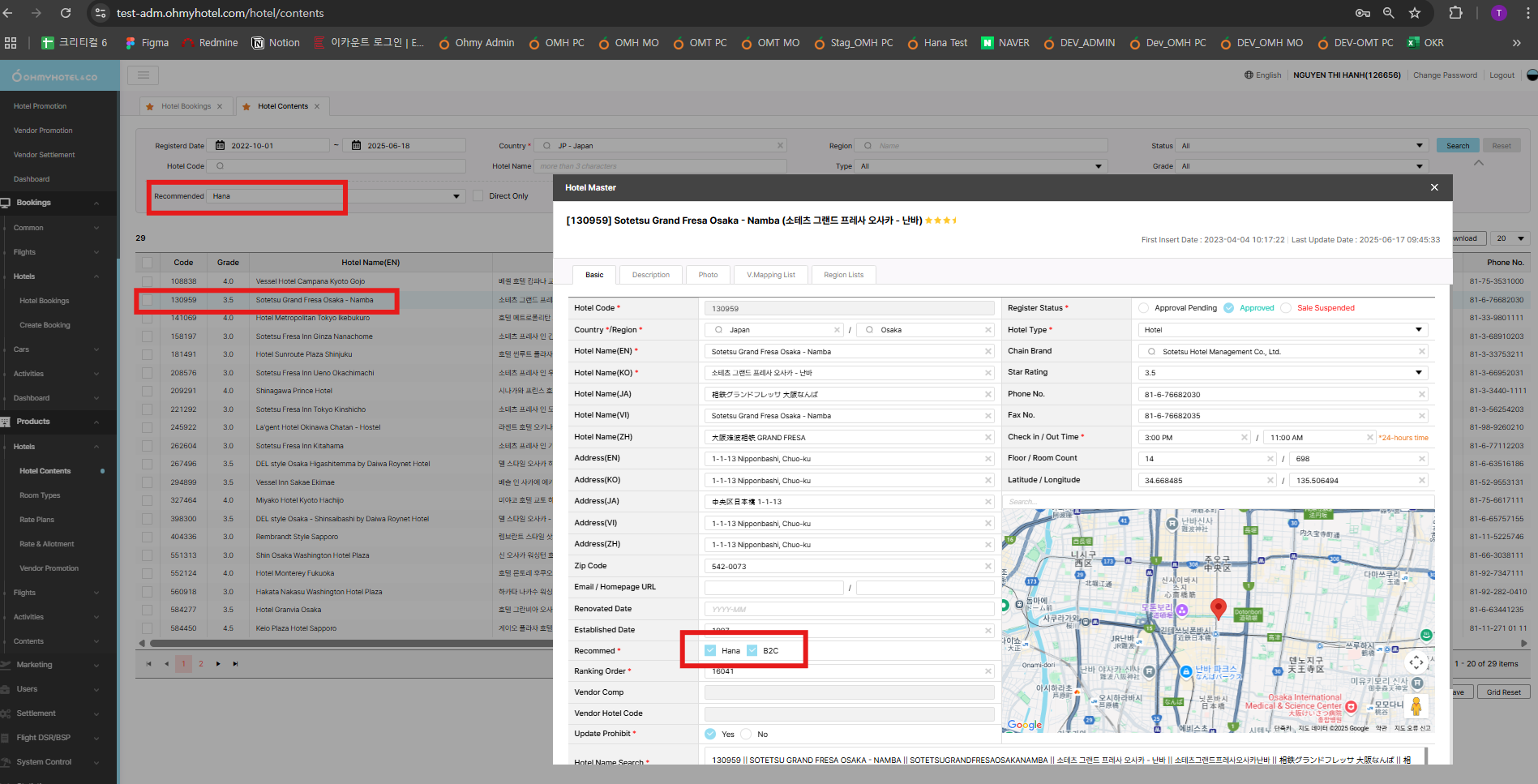This screenshot has height=784, width=1538.
Task: Click the Logout link
Action: tap(1502, 75)
